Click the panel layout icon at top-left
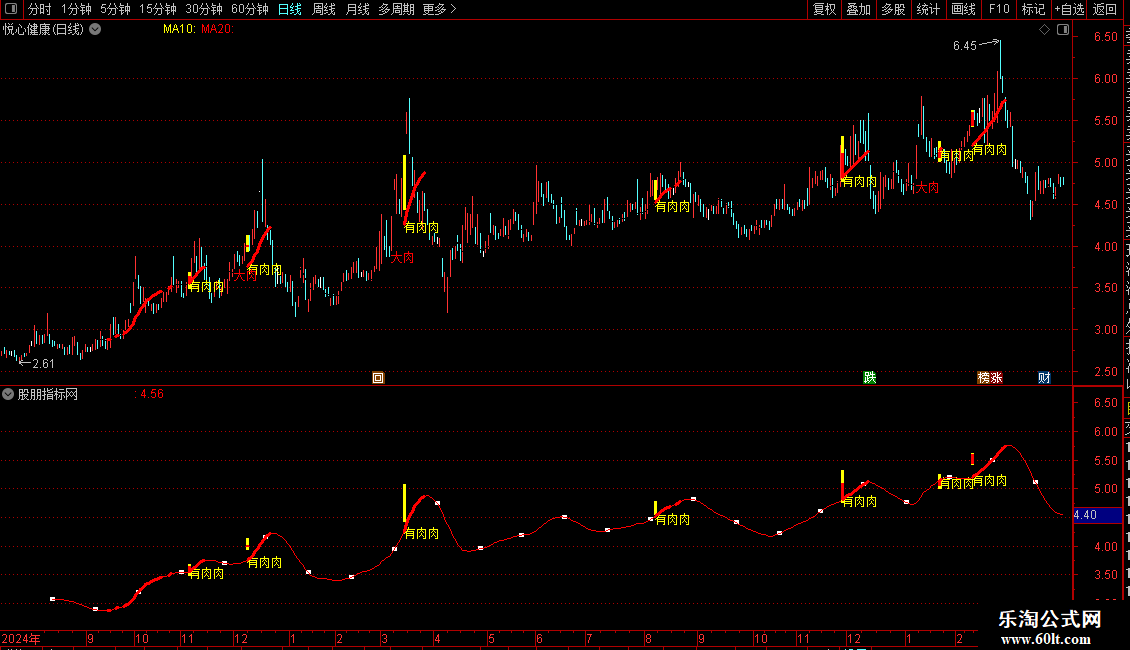The image size is (1130, 650). coord(11,9)
